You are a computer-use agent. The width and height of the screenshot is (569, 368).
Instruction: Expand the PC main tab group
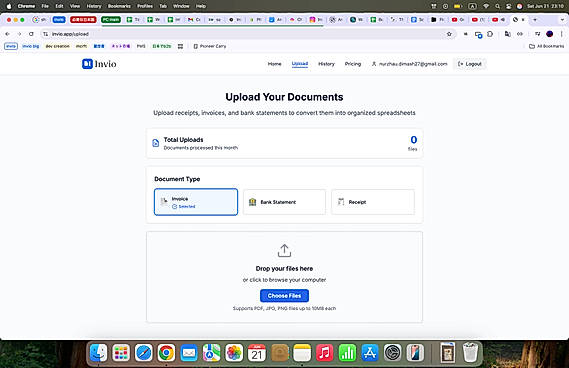coord(111,20)
